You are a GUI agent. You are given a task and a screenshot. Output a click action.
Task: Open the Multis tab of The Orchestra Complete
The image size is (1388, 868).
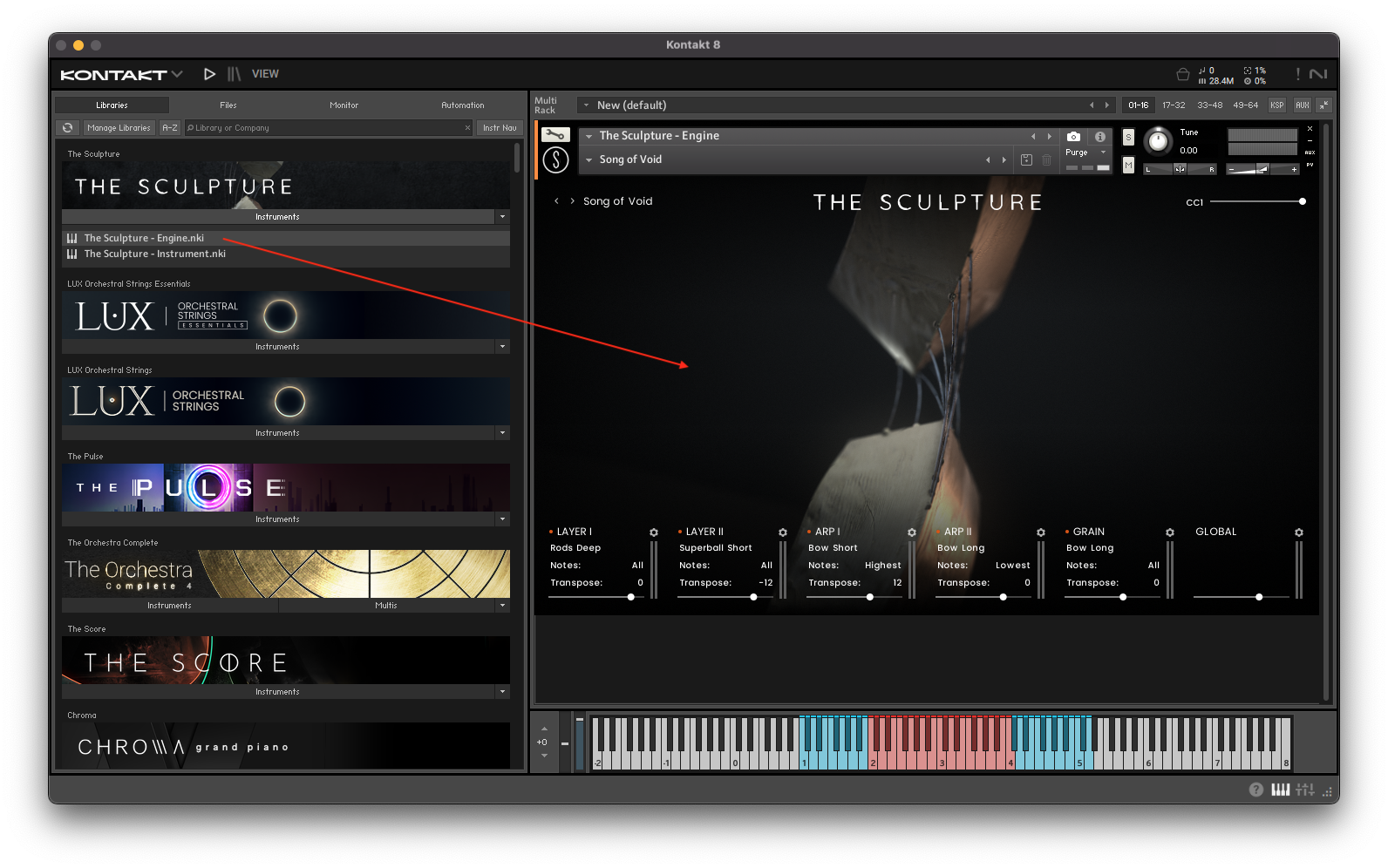point(386,605)
